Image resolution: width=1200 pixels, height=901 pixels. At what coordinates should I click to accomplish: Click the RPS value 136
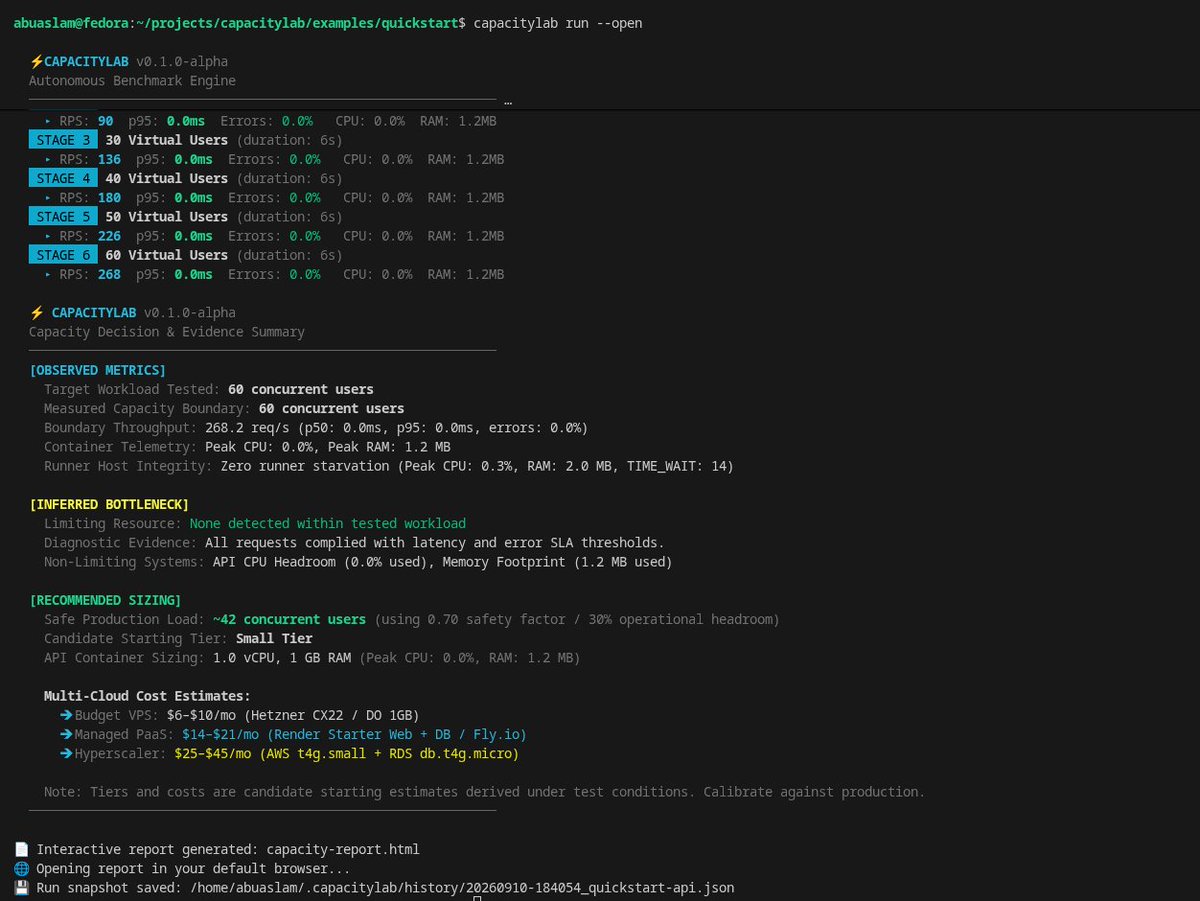click(x=109, y=159)
